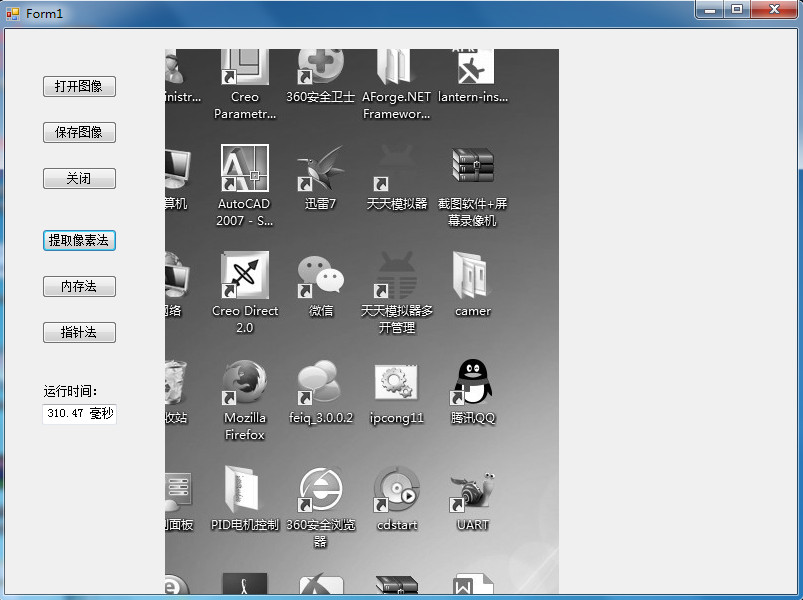Click the Form1 title bar icon

click(x=12, y=14)
